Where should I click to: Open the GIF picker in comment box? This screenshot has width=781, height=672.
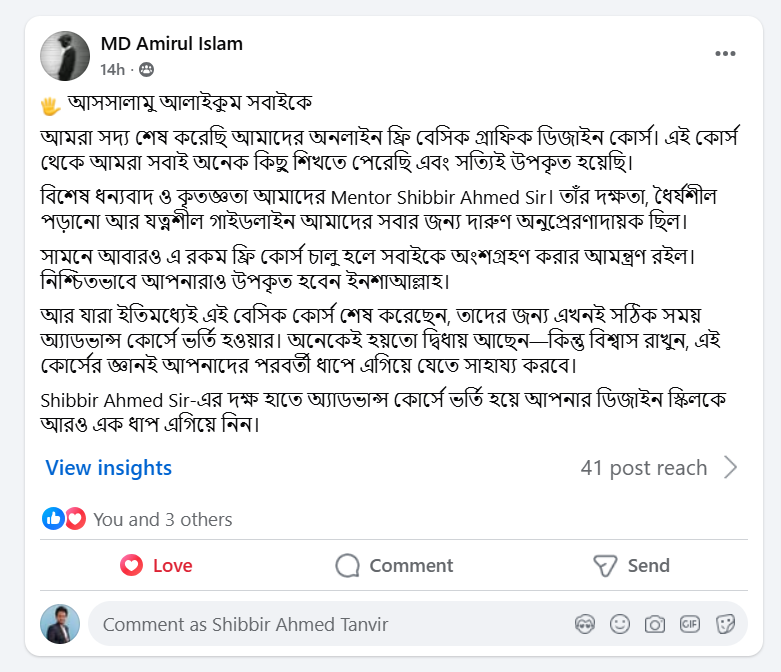click(x=690, y=625)
